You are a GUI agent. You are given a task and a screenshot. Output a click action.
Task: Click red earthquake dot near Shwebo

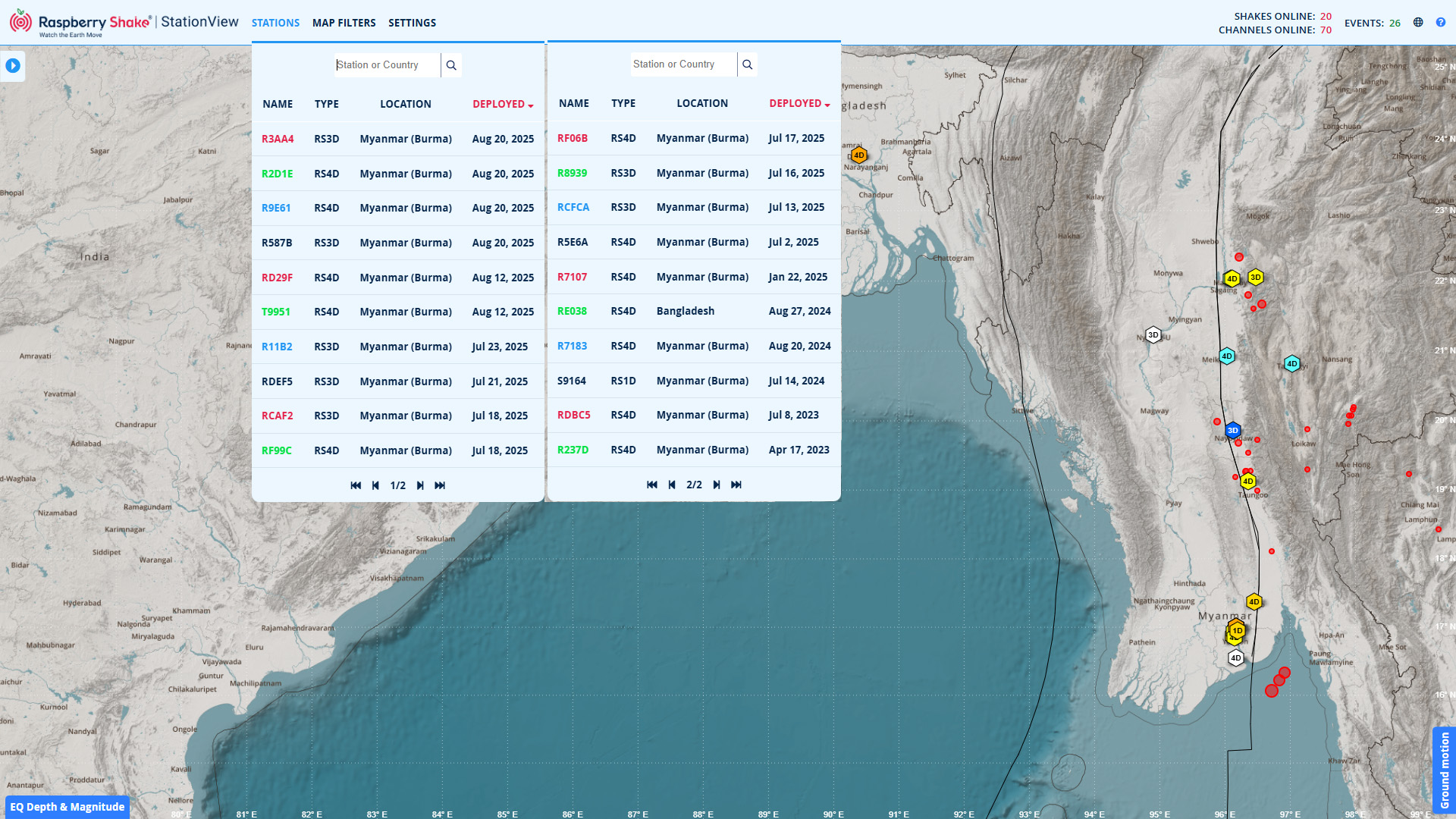(1239, 257)
